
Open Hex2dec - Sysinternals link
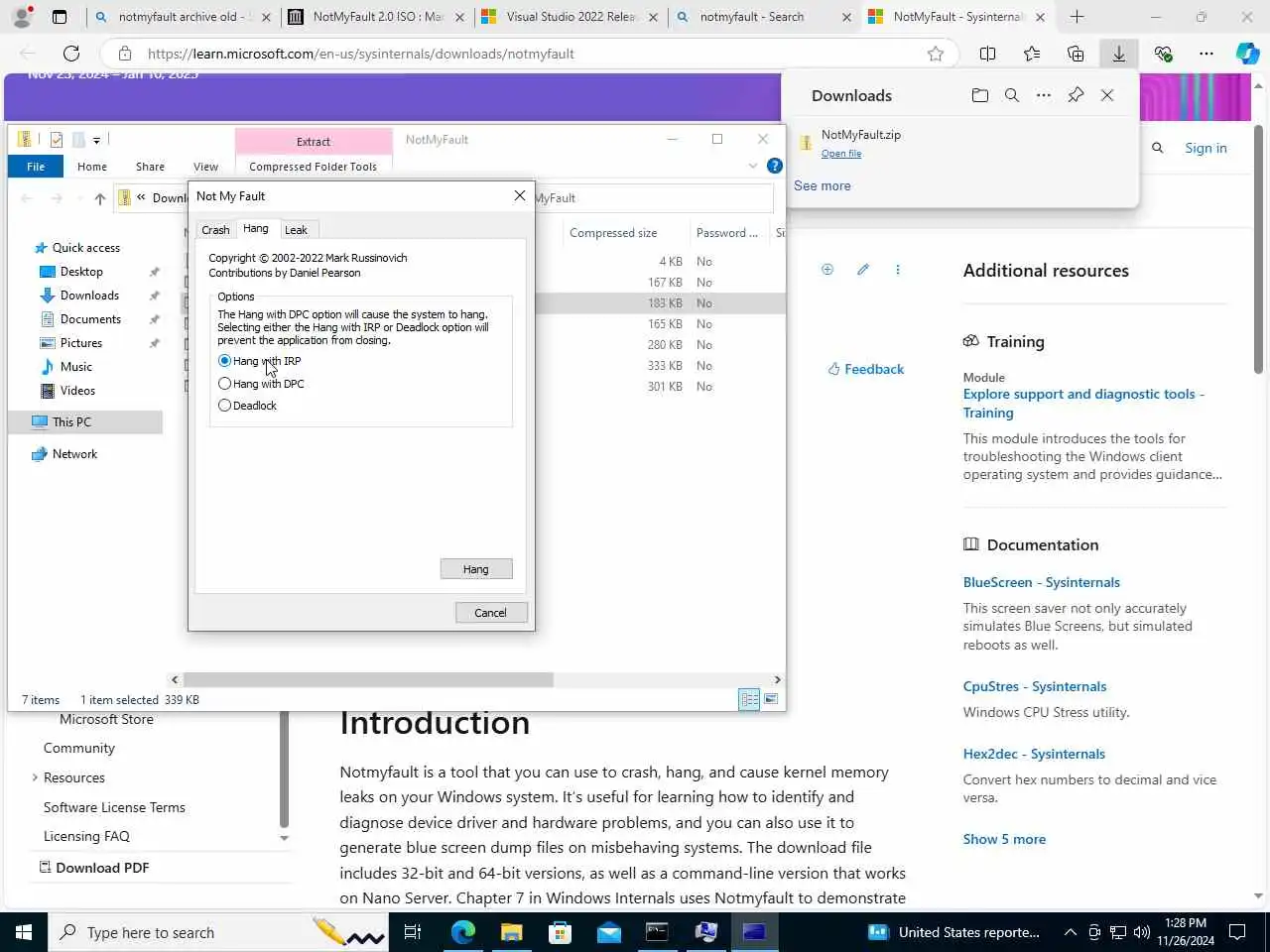coord(1034,754)
